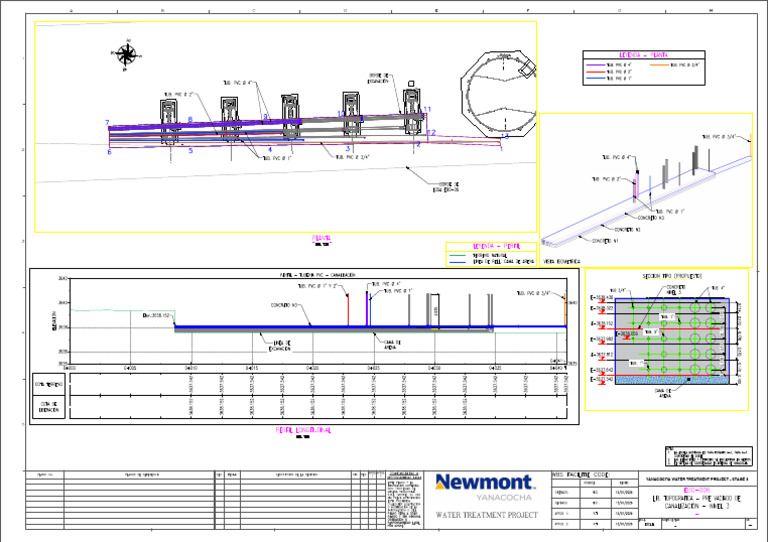768x542 pixels.
Task: Select the TUB. PVC Ø 4" label in plan view
Action: click(x=237, y=83)
